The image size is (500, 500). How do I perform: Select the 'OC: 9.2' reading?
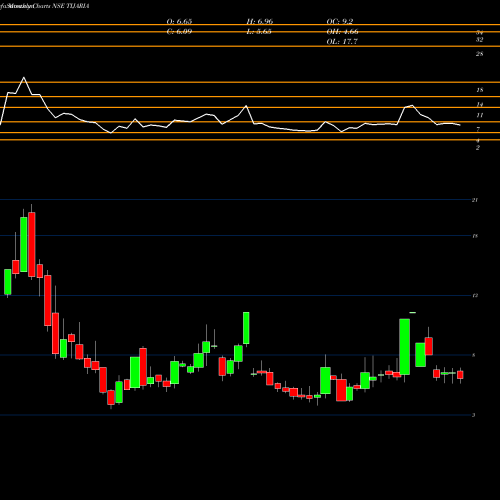pos(340,21)
